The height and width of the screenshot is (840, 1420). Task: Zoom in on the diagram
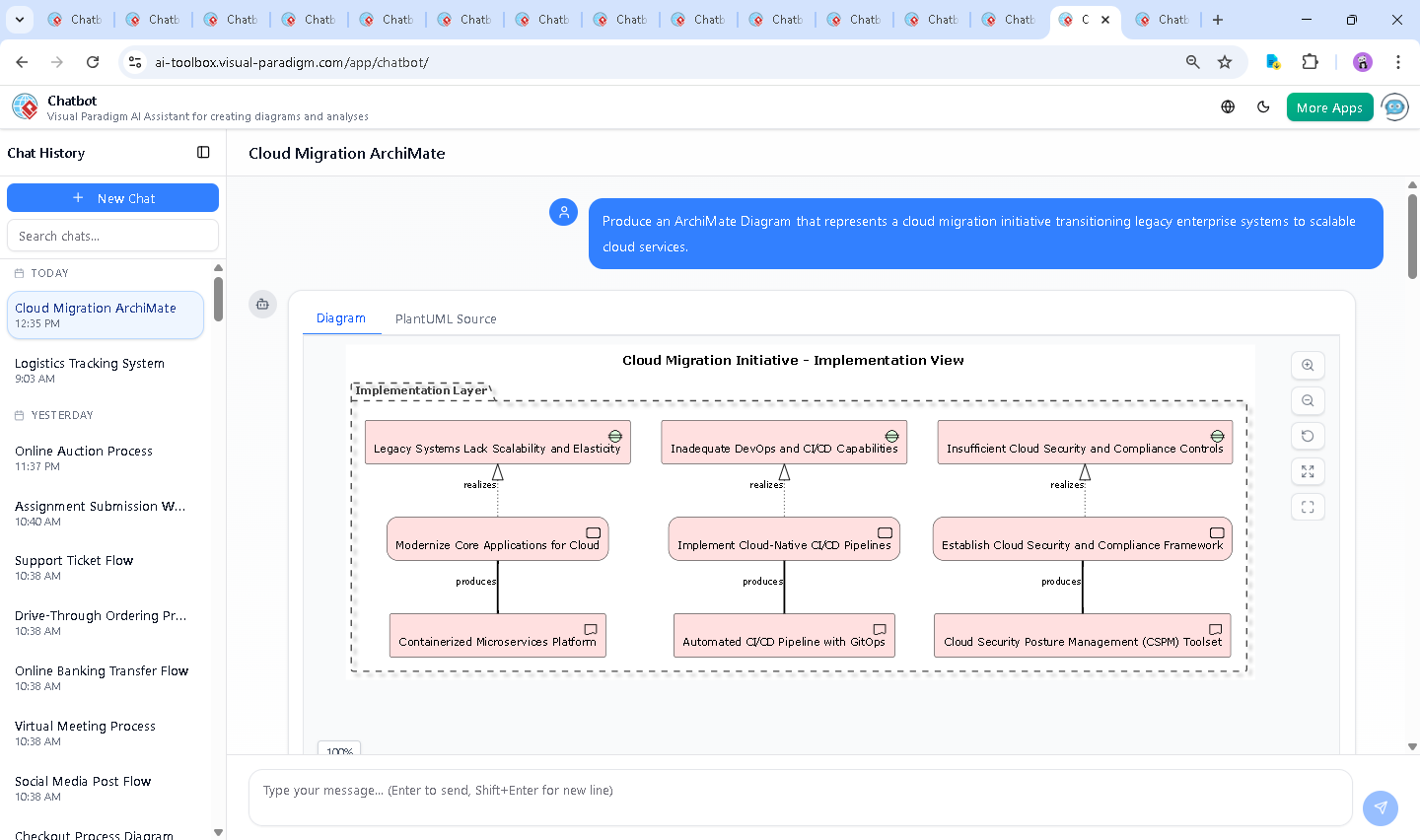(1308, 365)
